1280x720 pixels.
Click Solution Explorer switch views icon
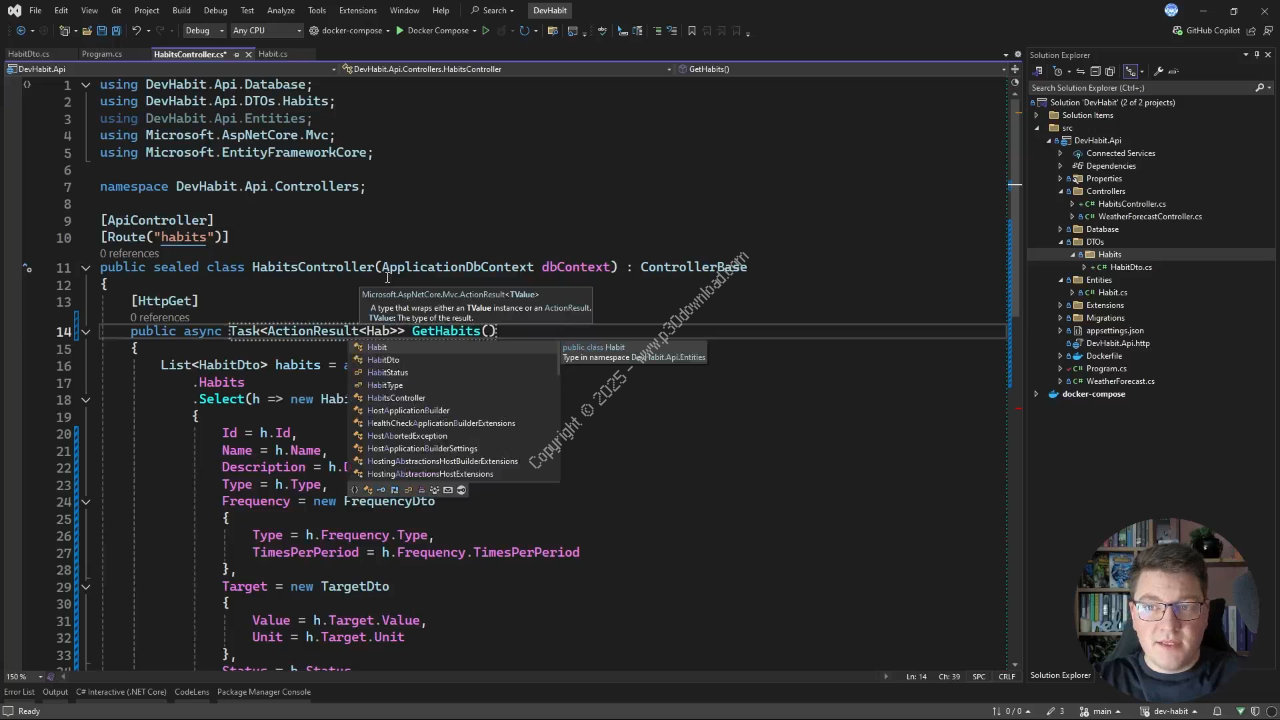(1038, 71)
